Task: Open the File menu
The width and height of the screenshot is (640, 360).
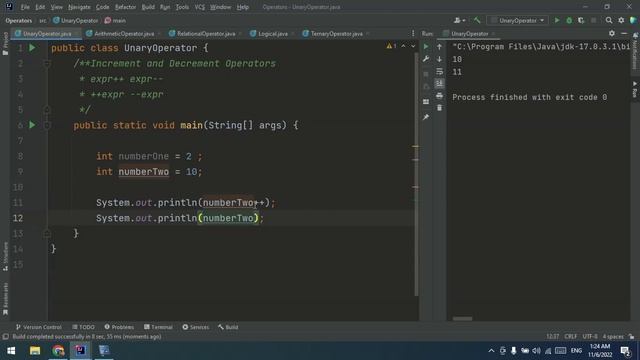Action: click(25, 7)
